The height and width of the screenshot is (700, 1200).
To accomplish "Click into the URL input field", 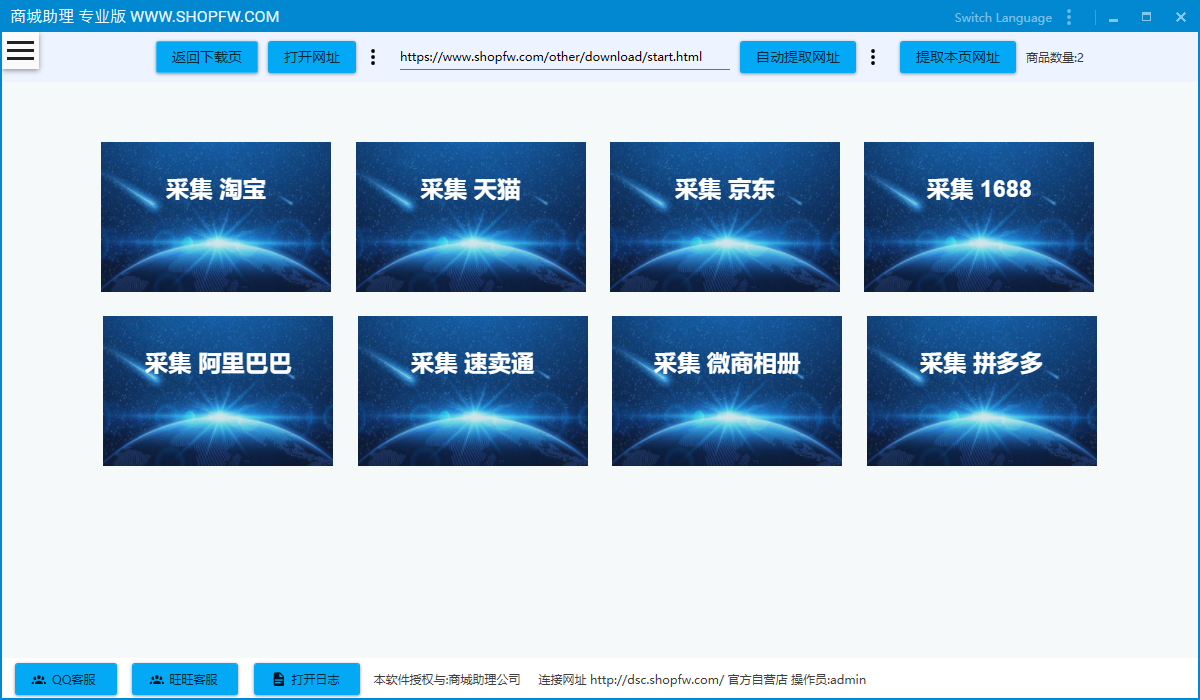I will 564,57.
